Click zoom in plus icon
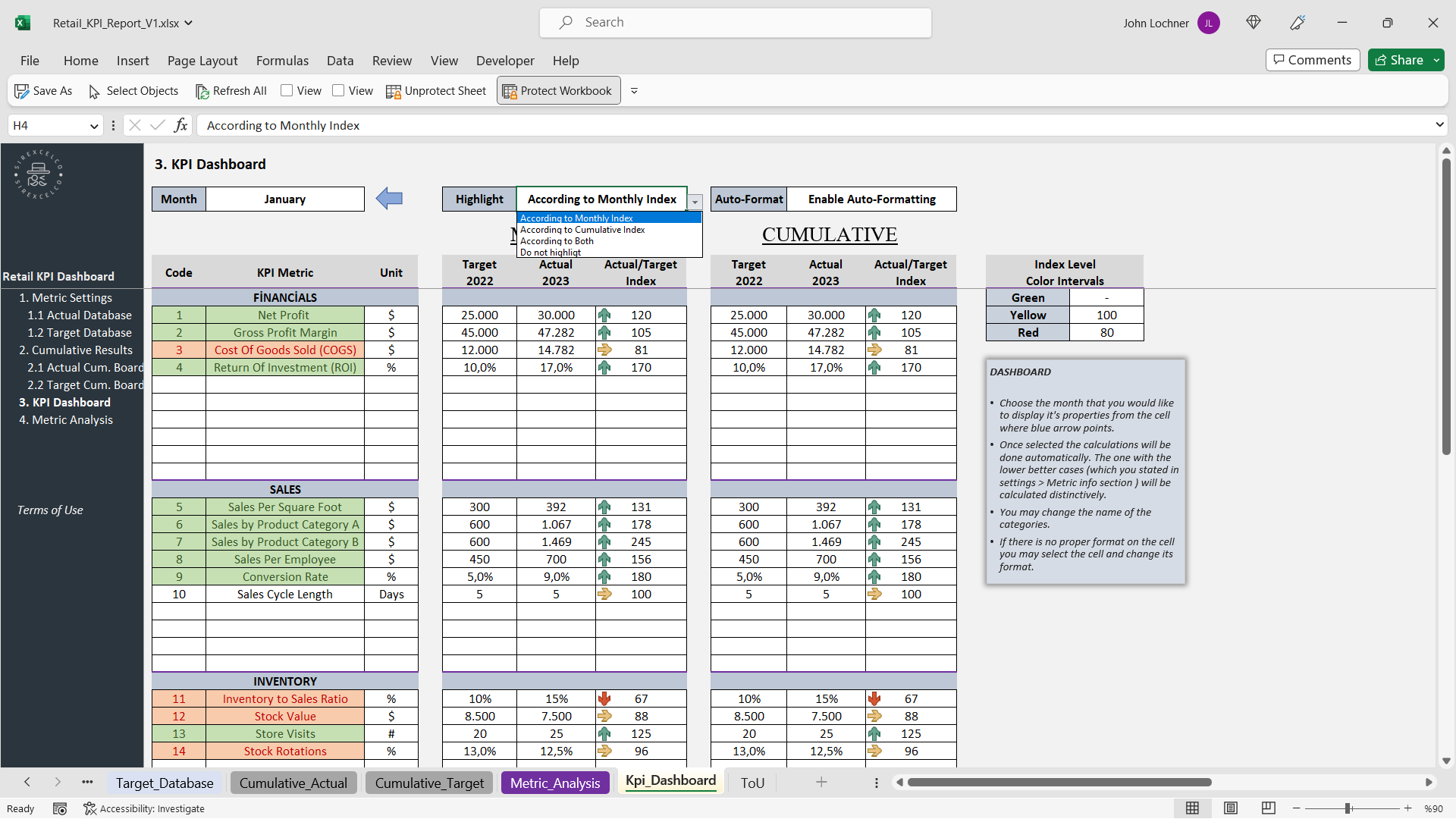 pos(1407,808)
